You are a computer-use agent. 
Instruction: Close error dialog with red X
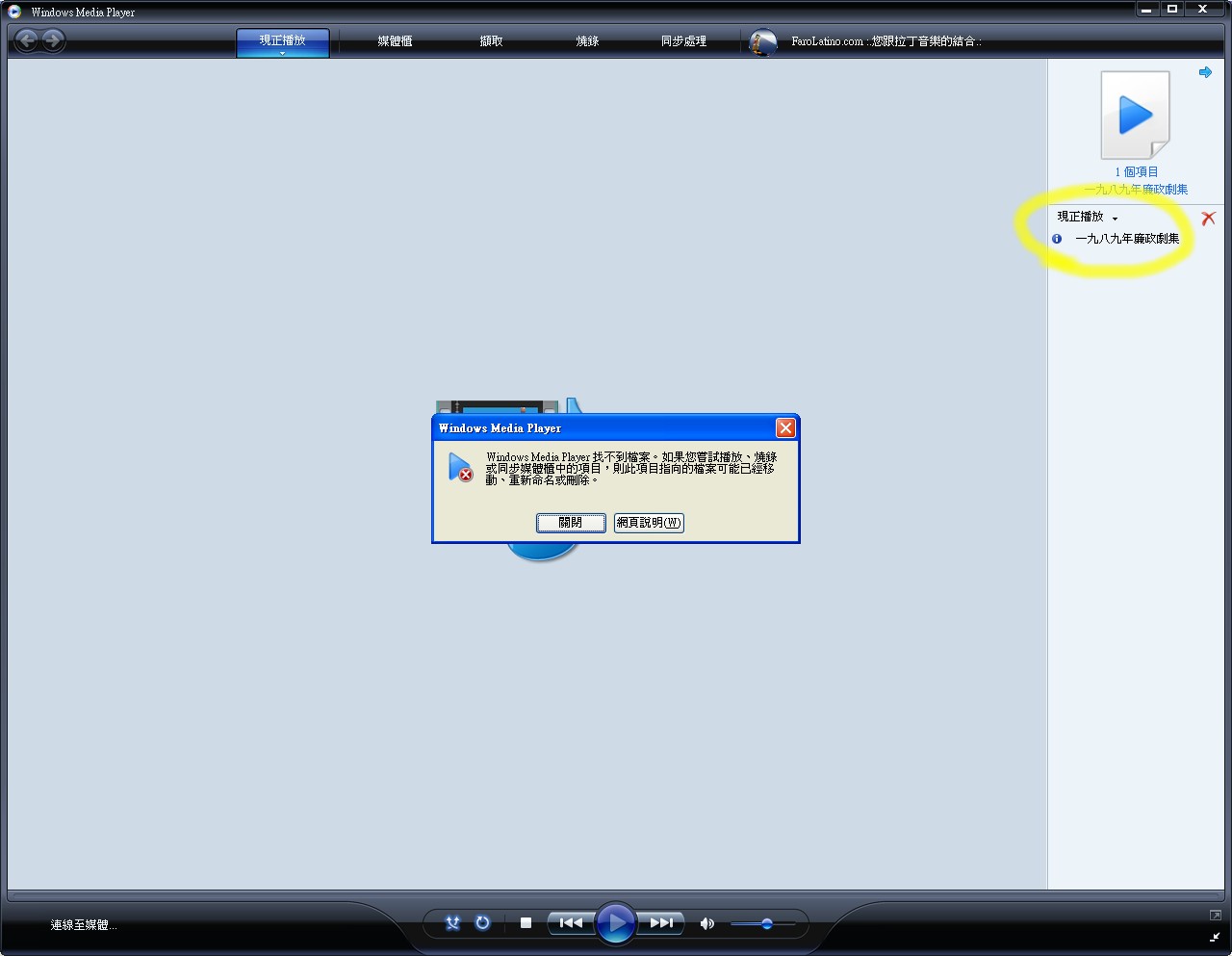785,428
